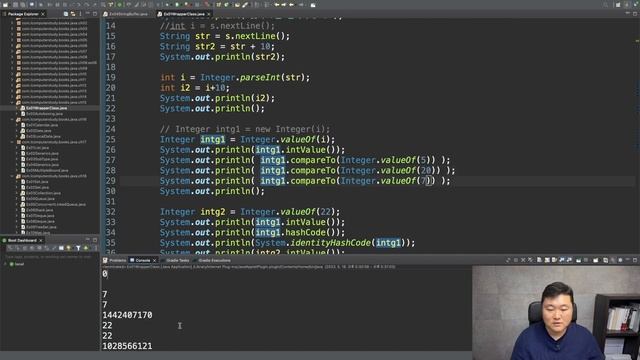
Task: Click Remove Launch X in Console toolbar
Action: [523, 260]
